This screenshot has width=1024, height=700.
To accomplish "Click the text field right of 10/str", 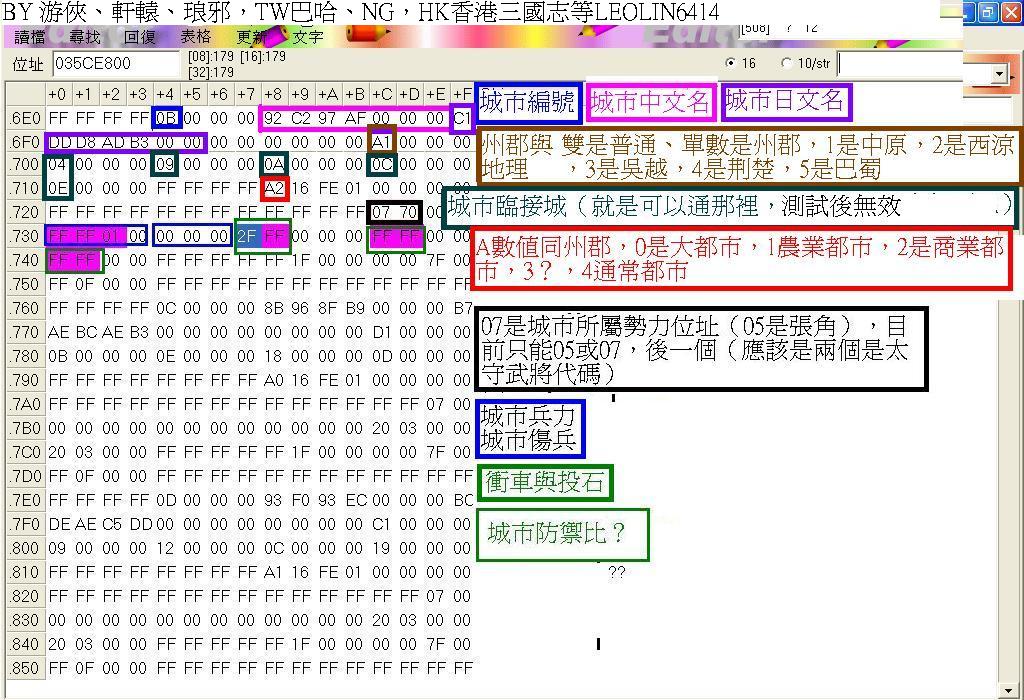I will (x=898, y=63).
